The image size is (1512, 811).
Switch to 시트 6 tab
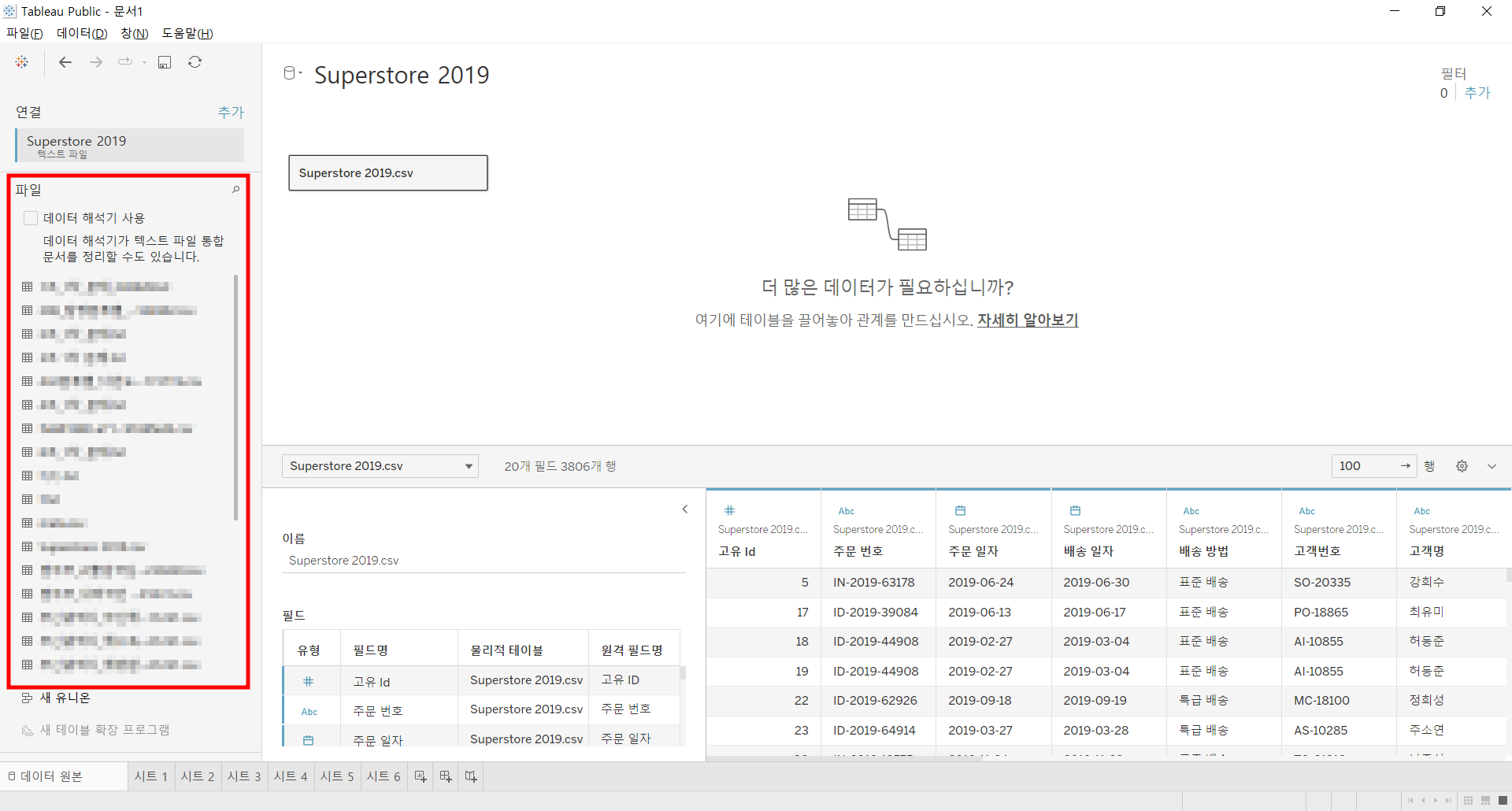coord(384,776)
